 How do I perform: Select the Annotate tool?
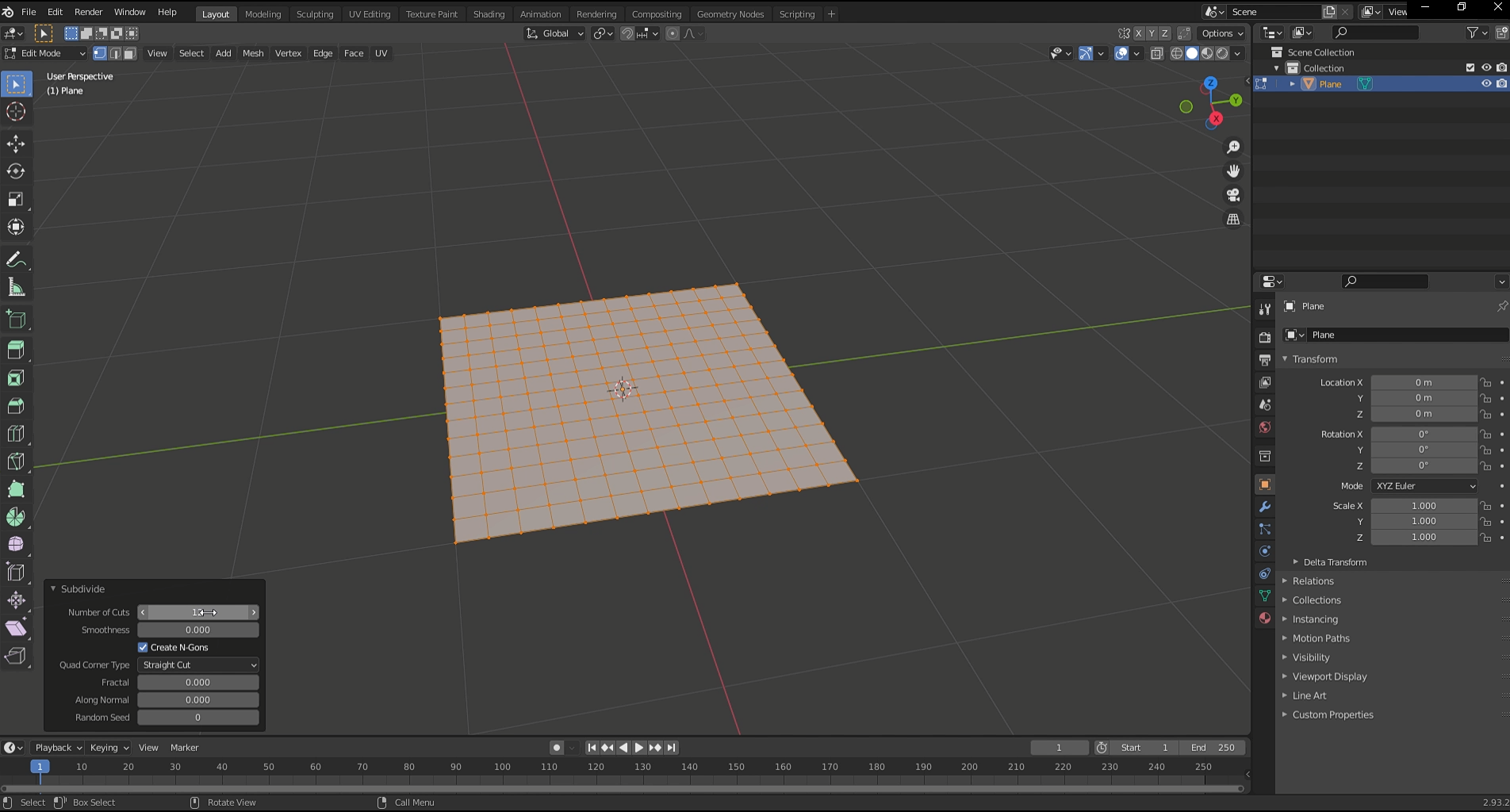pos(16,260)
